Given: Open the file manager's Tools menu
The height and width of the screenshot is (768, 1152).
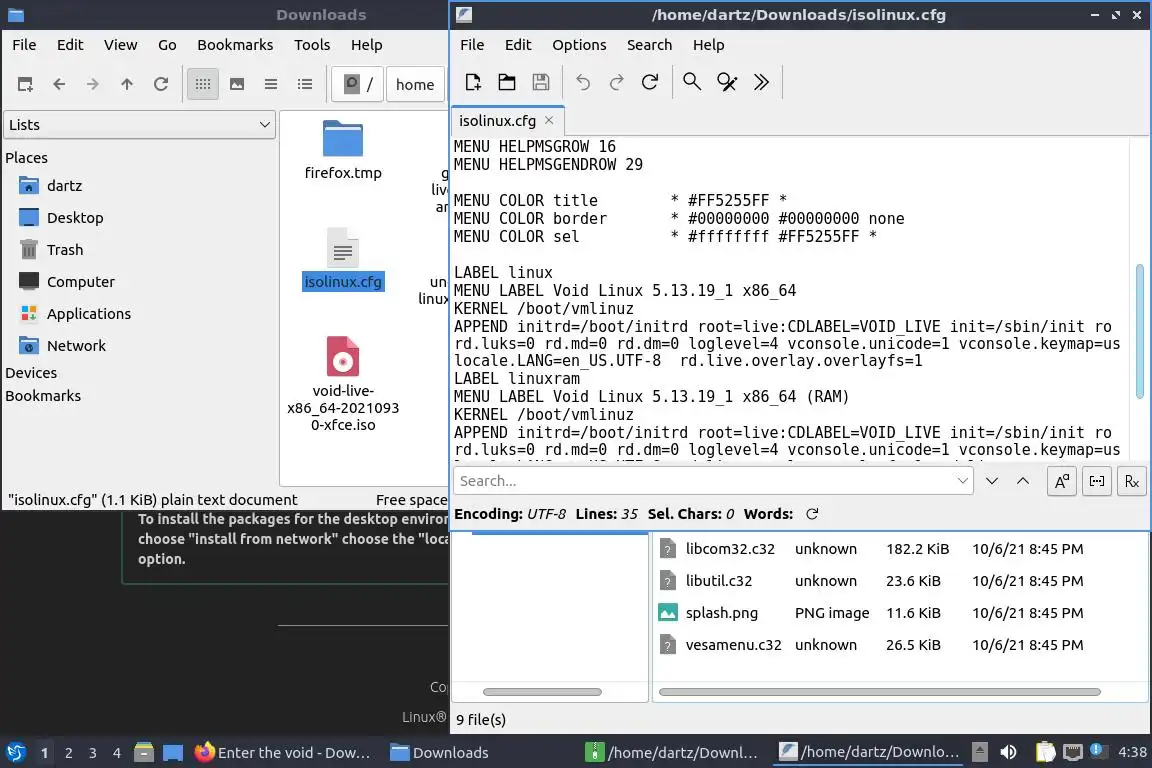Looking at the screenshot, I should 312,45.
